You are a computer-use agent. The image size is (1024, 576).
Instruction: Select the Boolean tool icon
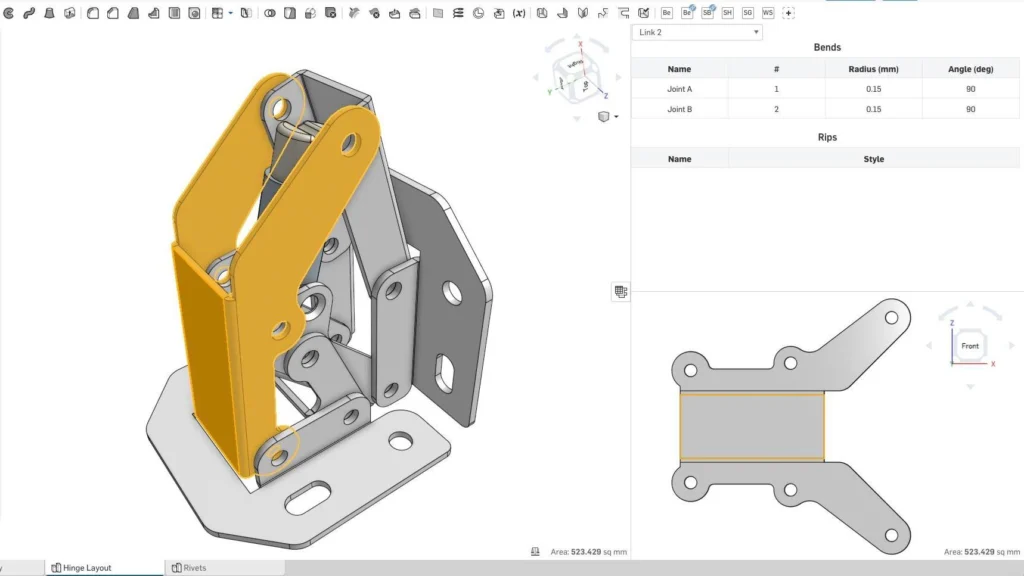click(270, 13)
